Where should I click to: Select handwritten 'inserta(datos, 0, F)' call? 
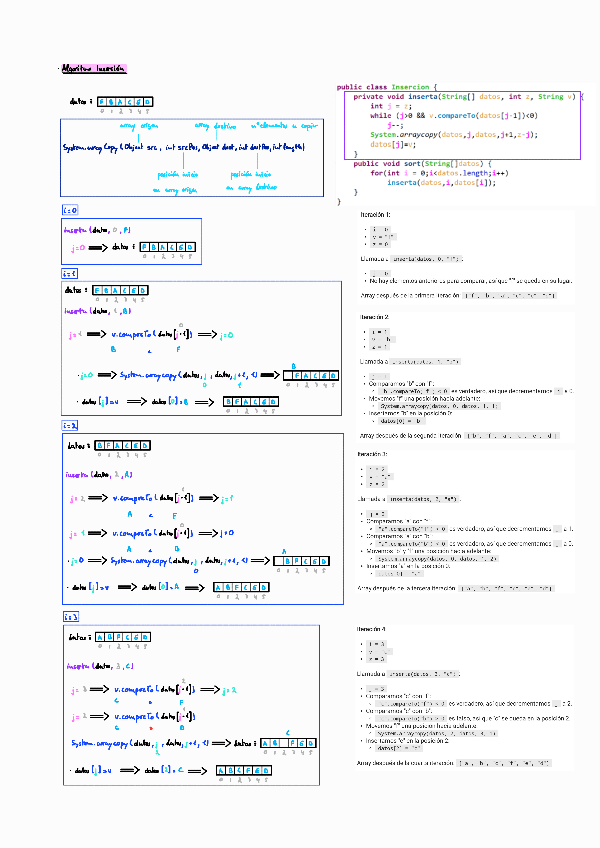coord(97,230)
